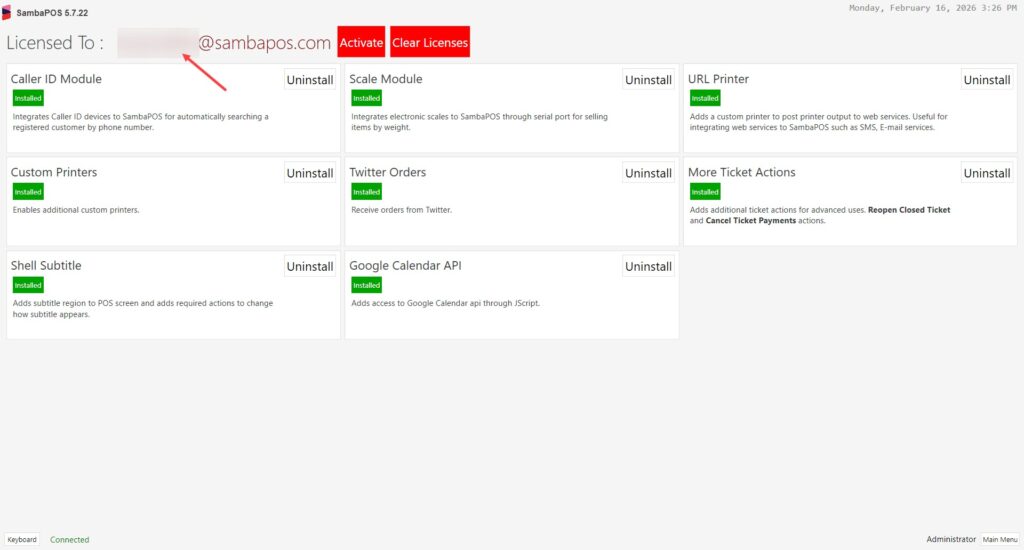The width and height of the screenshot is (1024, 550).
Task: Click Installed badge under Caller ID Module
Action: pos(28,98)
